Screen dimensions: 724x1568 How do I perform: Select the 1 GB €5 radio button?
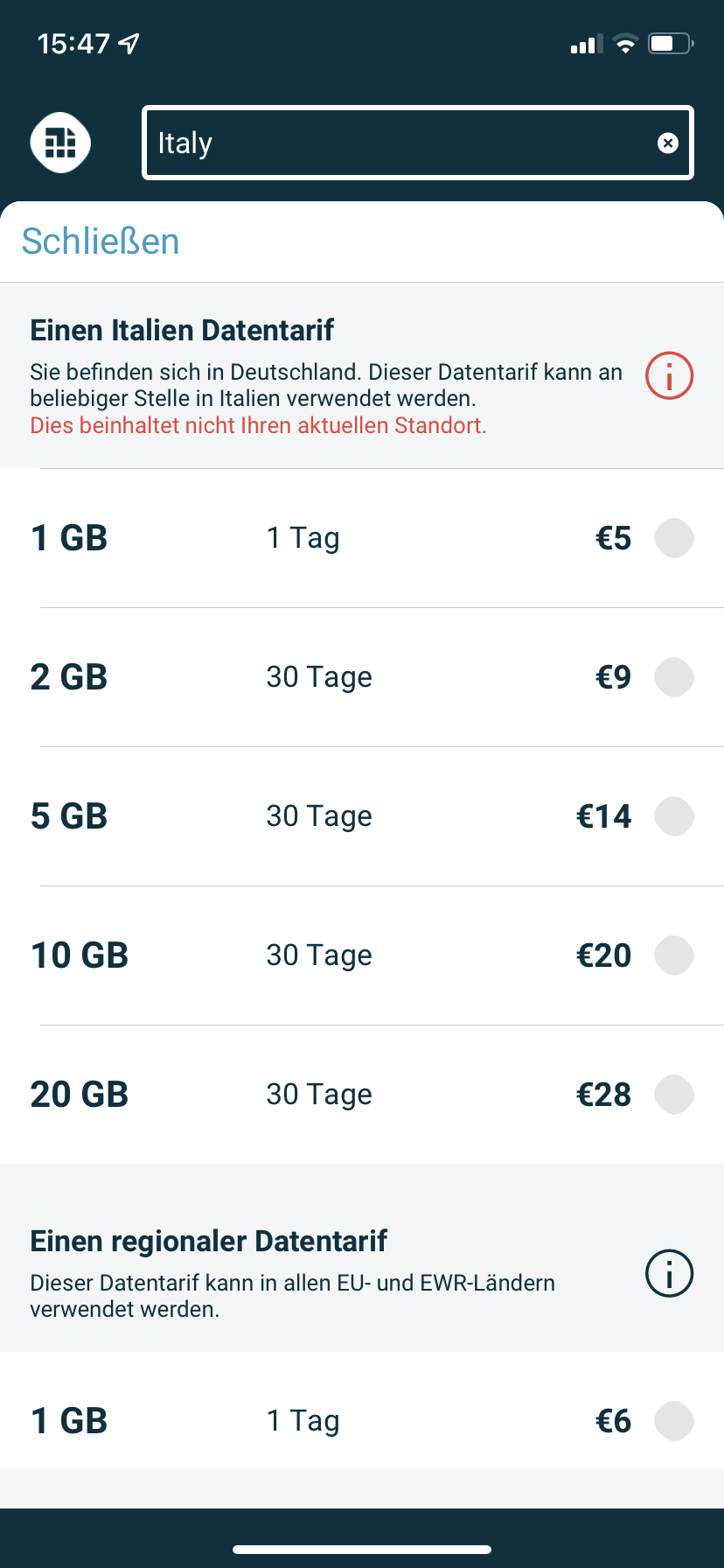click(x=673, y=538)
